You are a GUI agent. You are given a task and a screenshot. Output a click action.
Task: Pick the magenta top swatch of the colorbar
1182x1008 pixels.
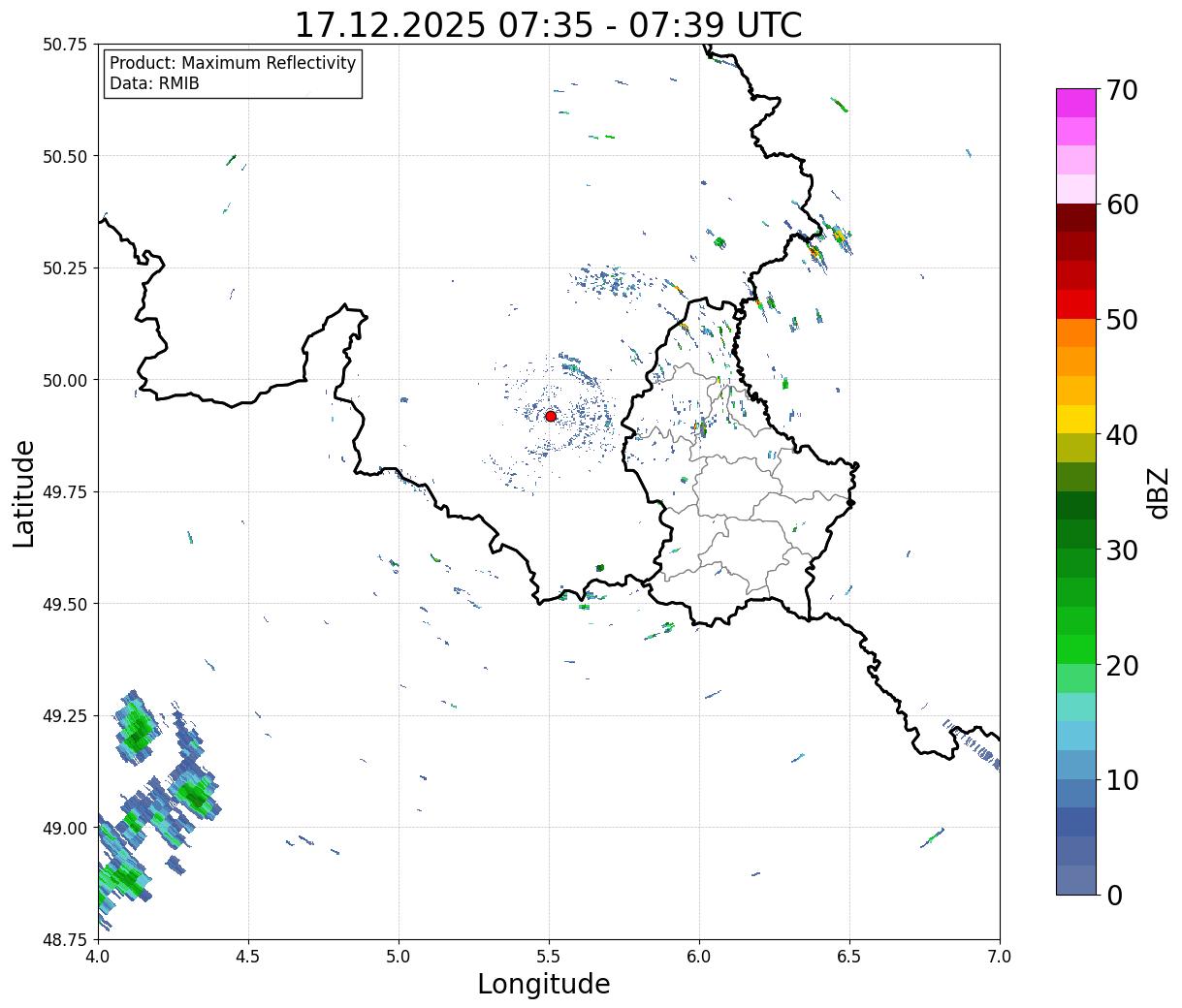pyautogui.click(x=1076, y=103)
